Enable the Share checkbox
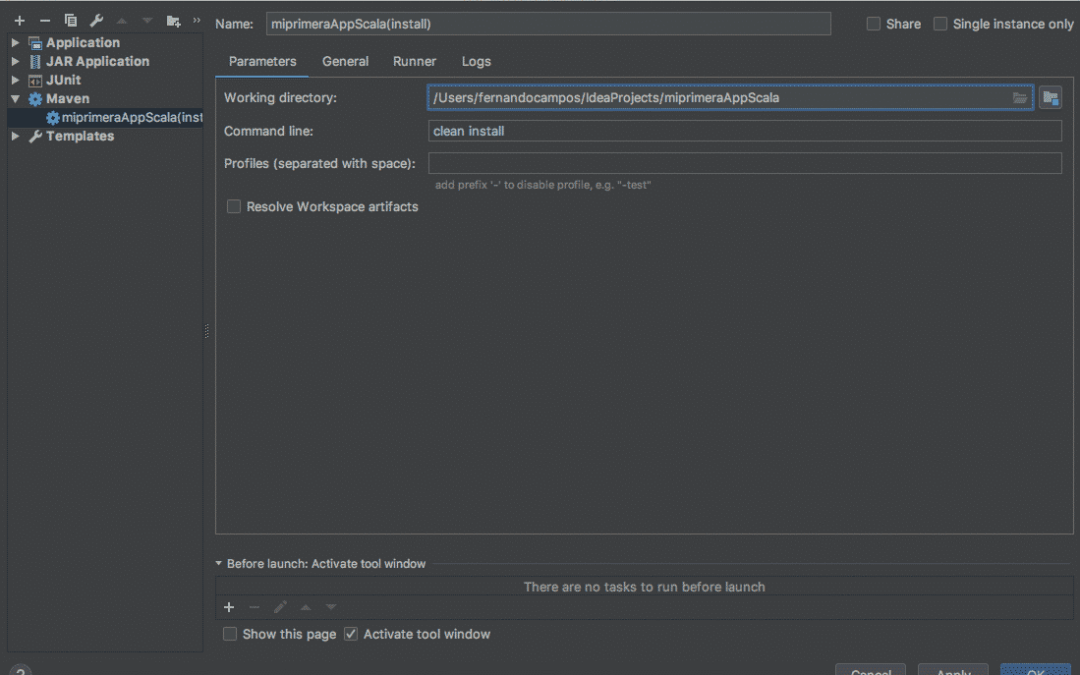Screen dimensions: 1080x675 pos(874,24)
